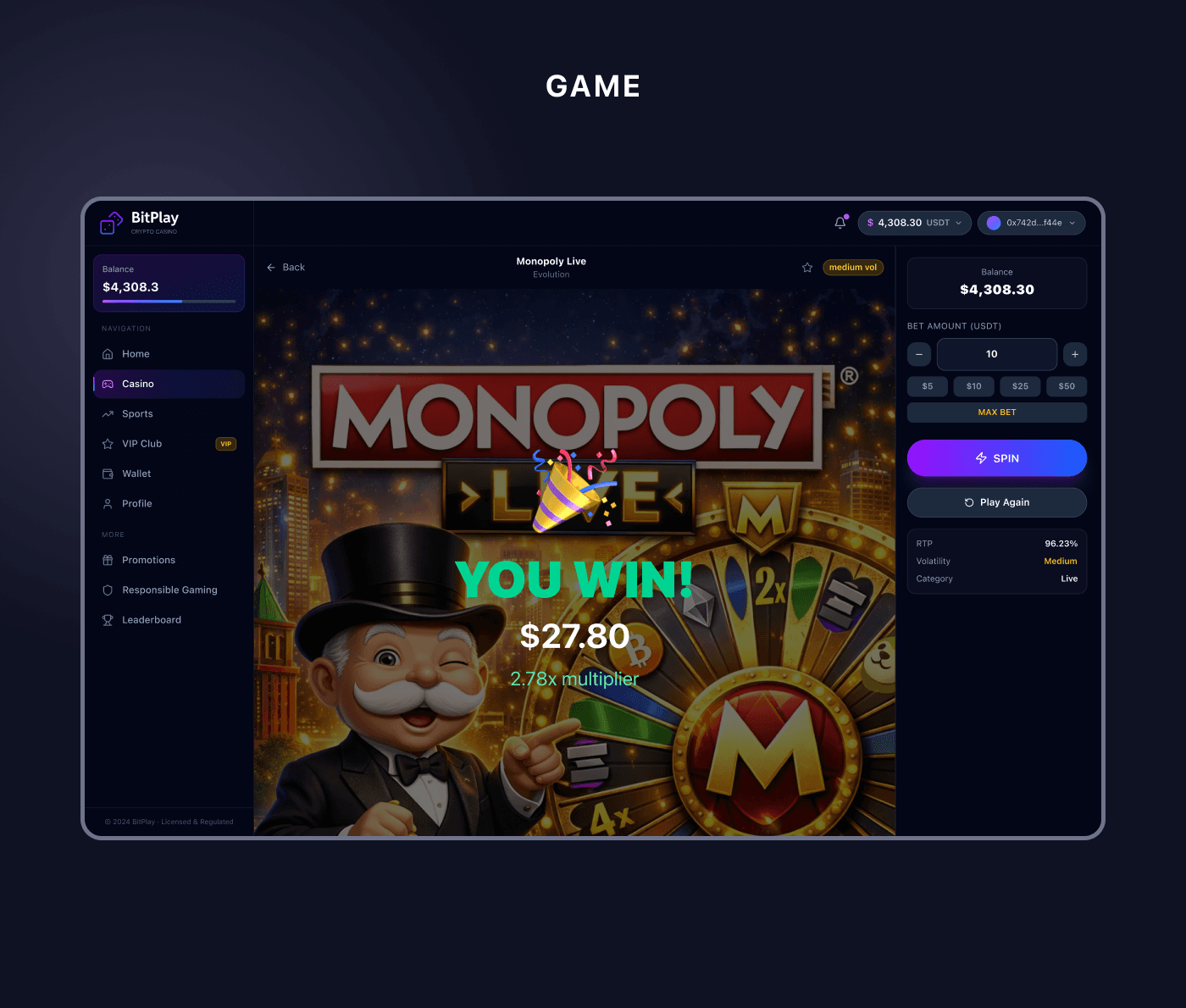The height and width of the screenshot is (1008, 1186).
Task: Select the $50 quick bet chip
Action: point(1067,386)
